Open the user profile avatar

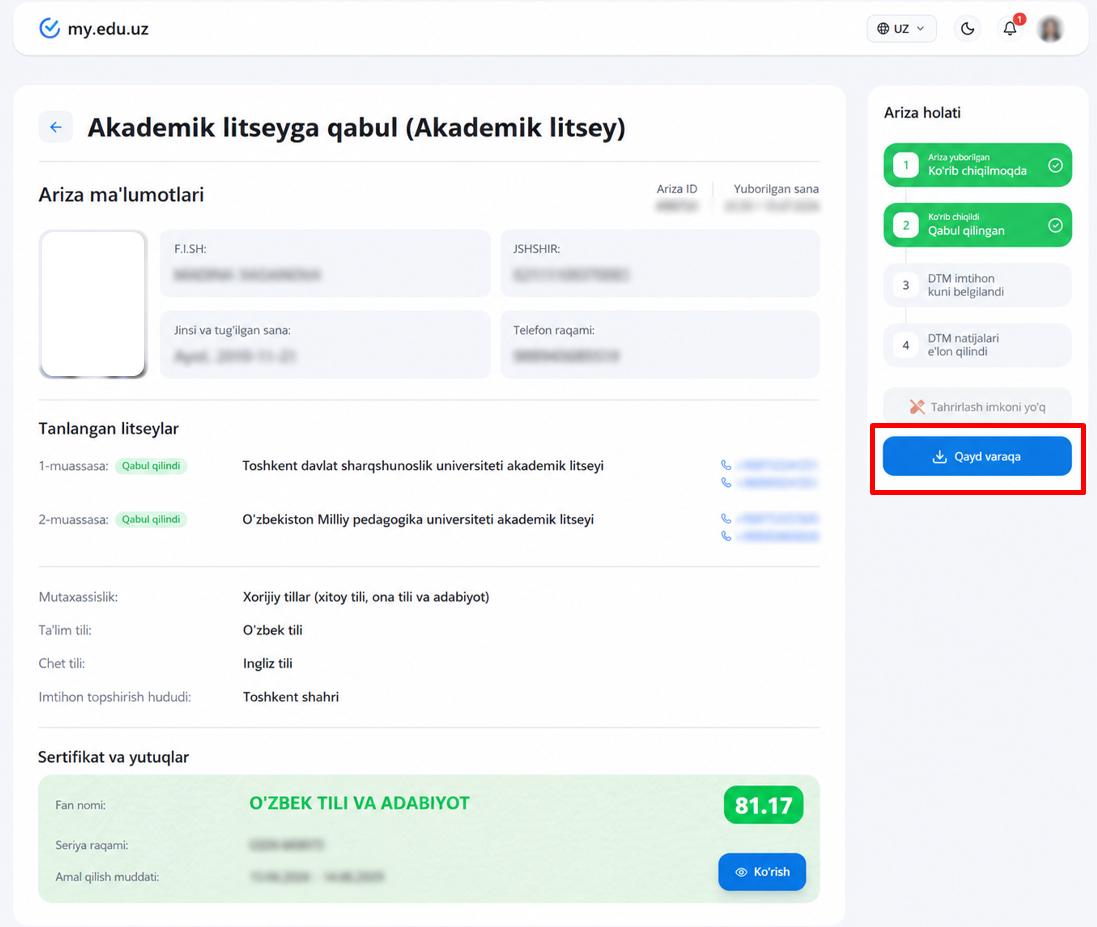tap(1050, 29)
